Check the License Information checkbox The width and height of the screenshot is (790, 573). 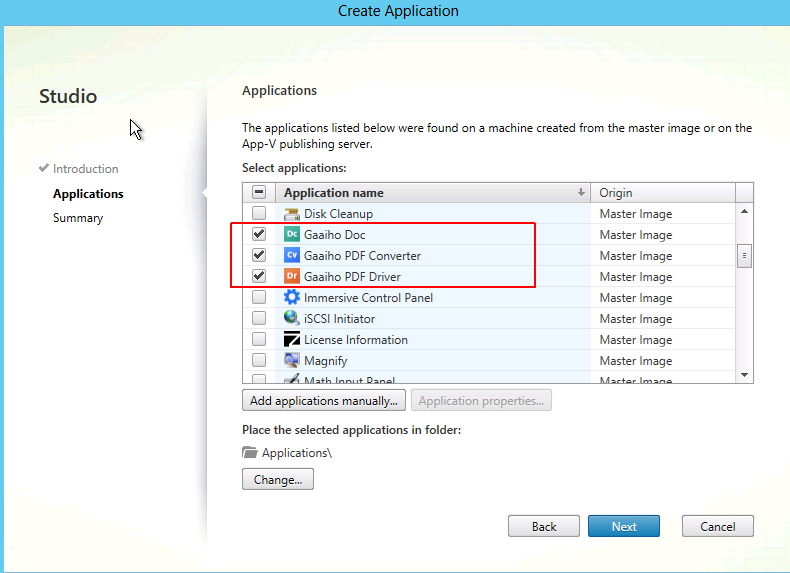[259, 339]
